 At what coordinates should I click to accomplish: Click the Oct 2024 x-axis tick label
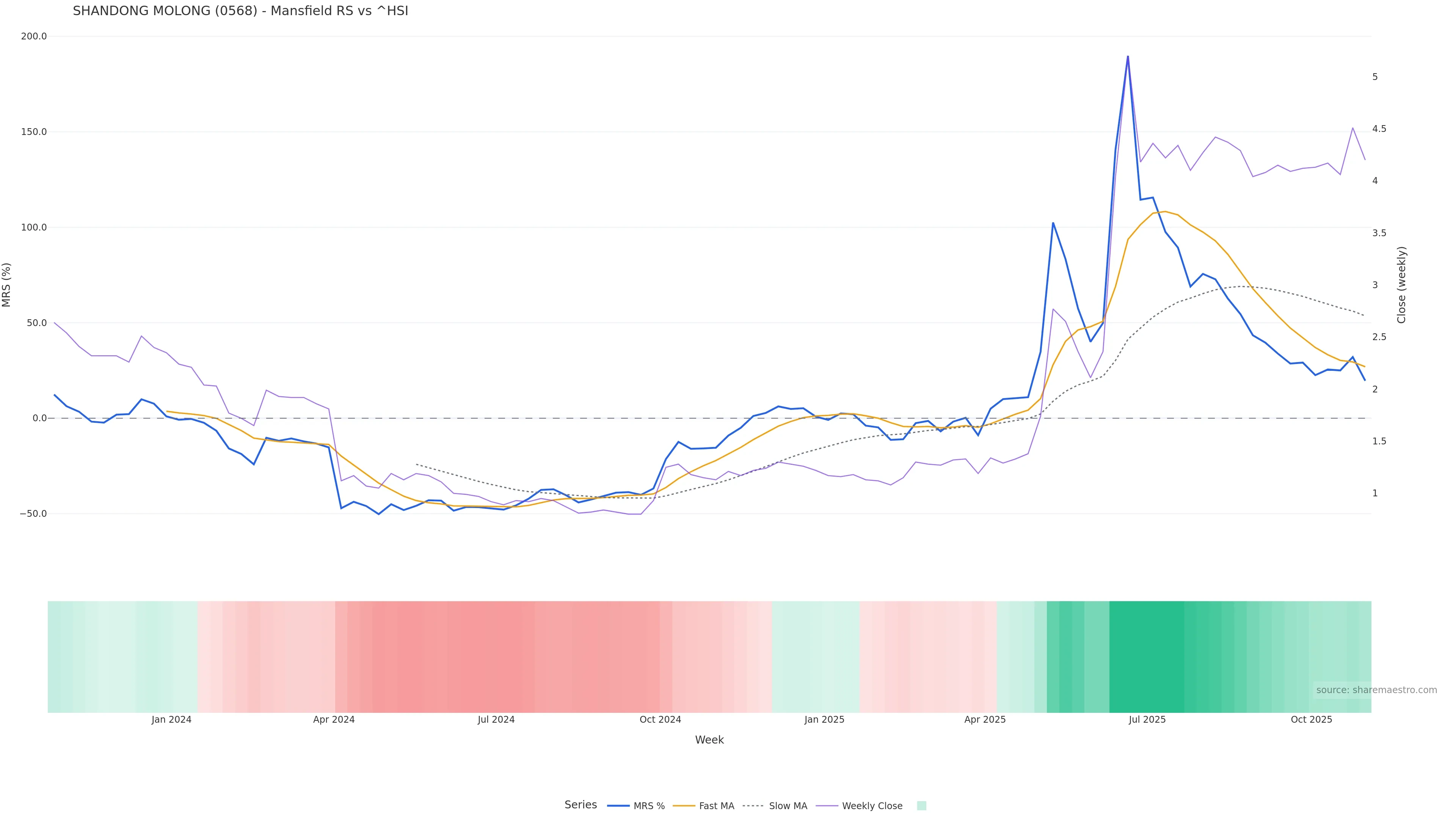pos(660,720)
